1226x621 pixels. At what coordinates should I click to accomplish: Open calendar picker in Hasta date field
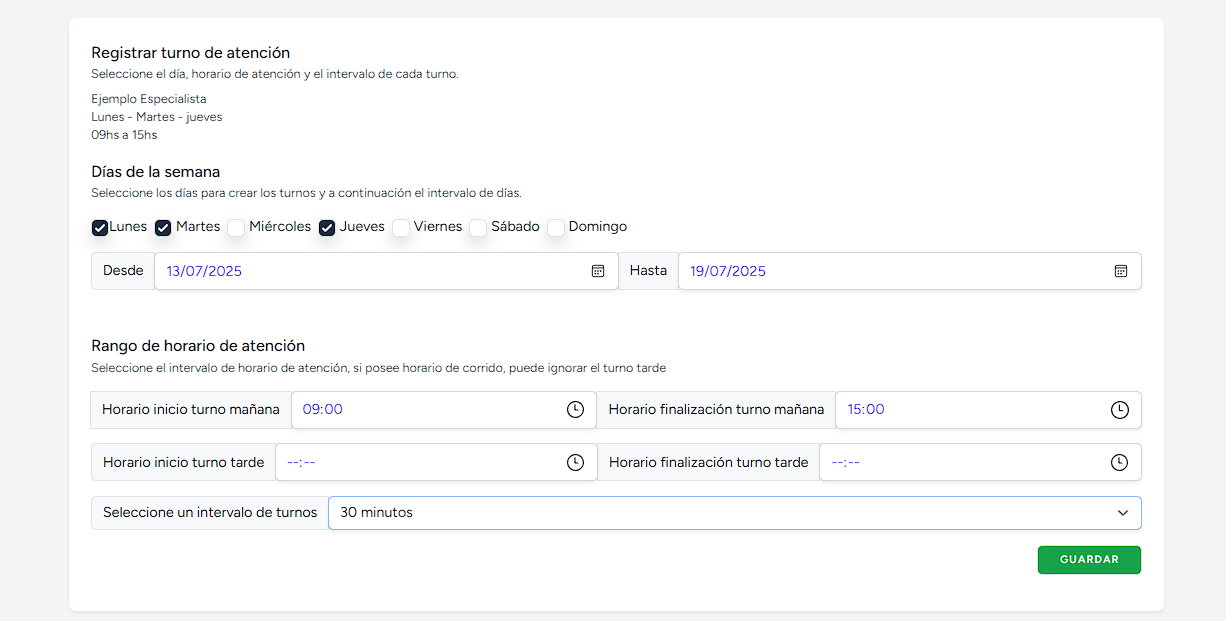1121,271
